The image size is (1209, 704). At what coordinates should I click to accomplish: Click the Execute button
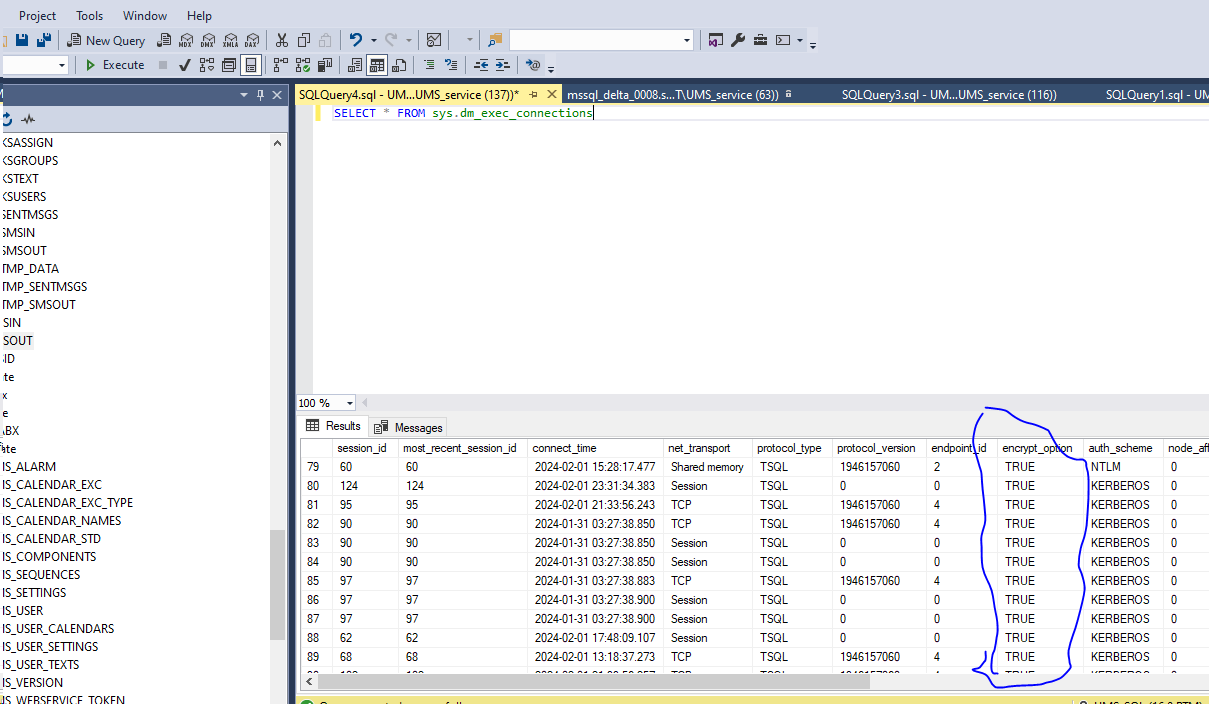pyautogui.click(x=113, y=65)
